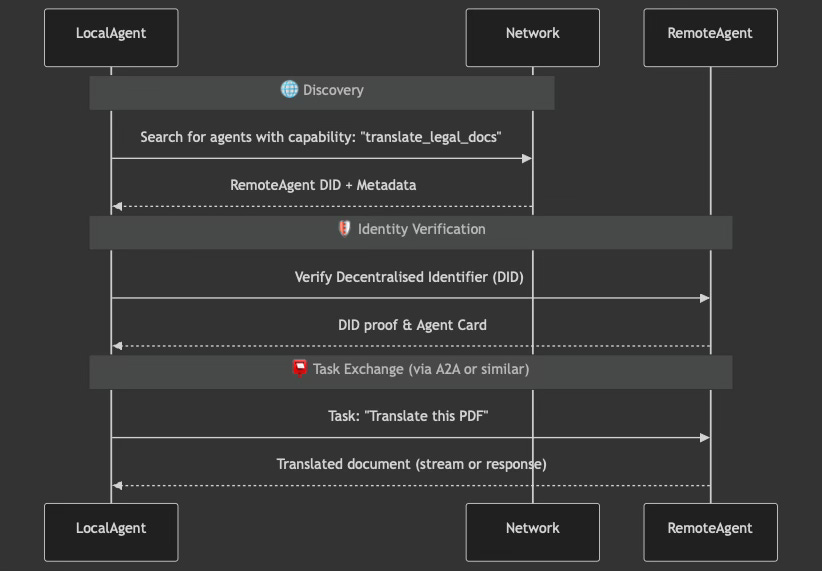Viewport: 822px width, 571px height.
Task: Select the bottom LocalAgent participant box
Action: tap(111, 532)
